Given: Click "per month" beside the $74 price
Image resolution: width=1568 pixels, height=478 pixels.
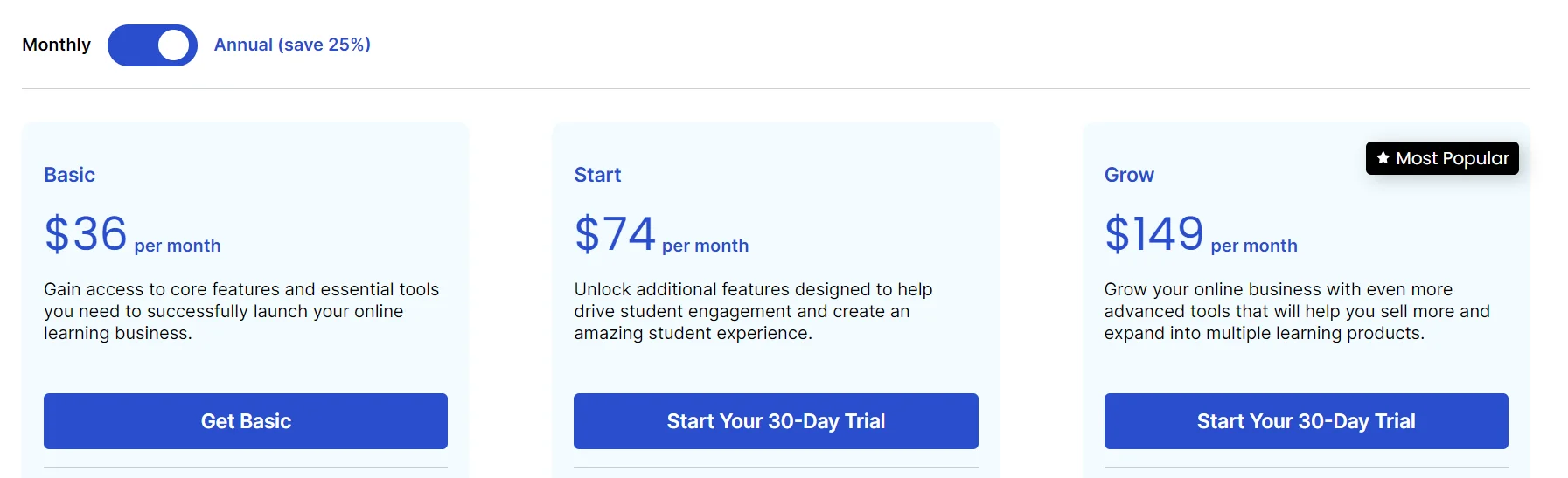Looking at the screenshot, I should click(x=705, y=246).
